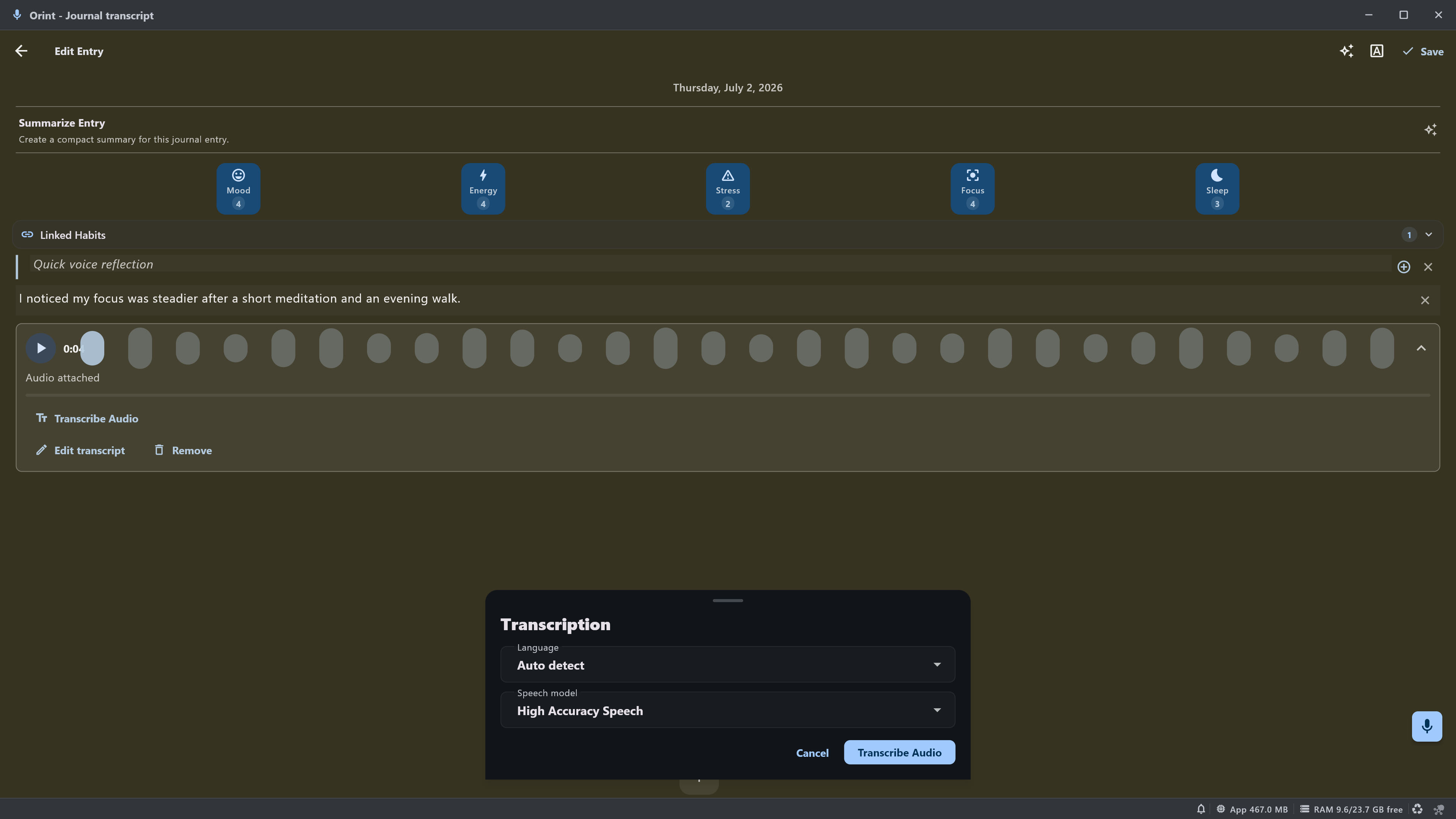Select the Stress rating tile

click(x=728, y=189)
